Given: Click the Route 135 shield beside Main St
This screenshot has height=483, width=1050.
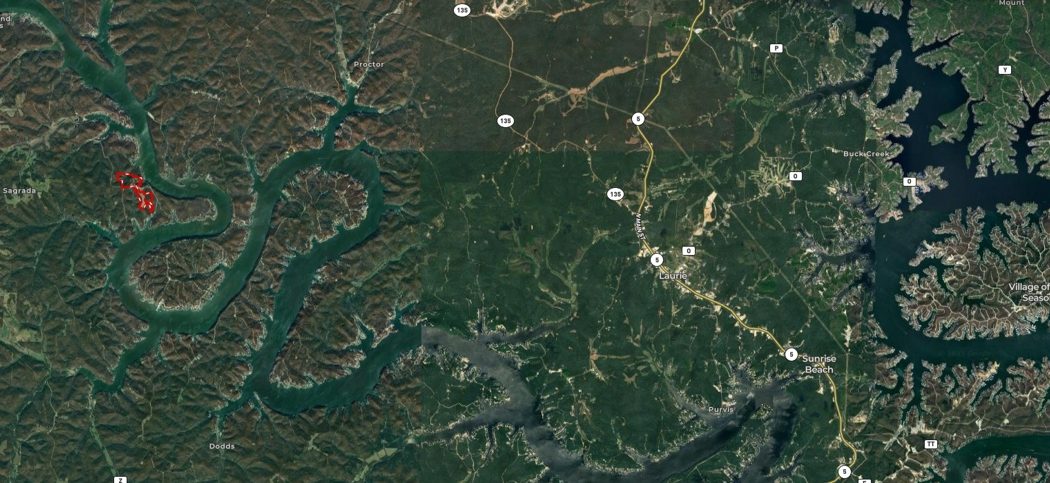Looking at the screenshot, I should (615, 194).
